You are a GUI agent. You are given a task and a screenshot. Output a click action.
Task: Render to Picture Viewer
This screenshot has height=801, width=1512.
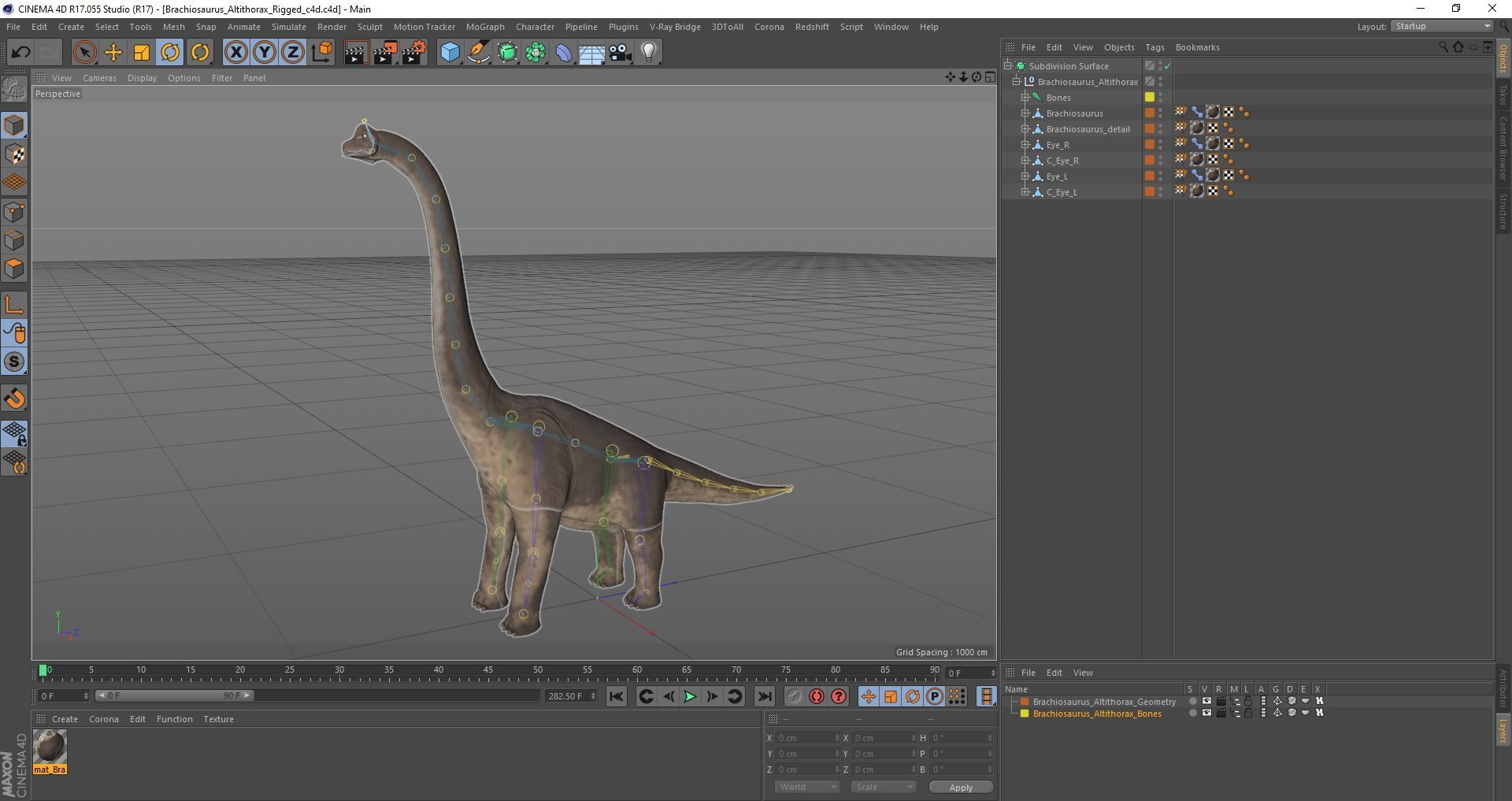click(385, 53)
